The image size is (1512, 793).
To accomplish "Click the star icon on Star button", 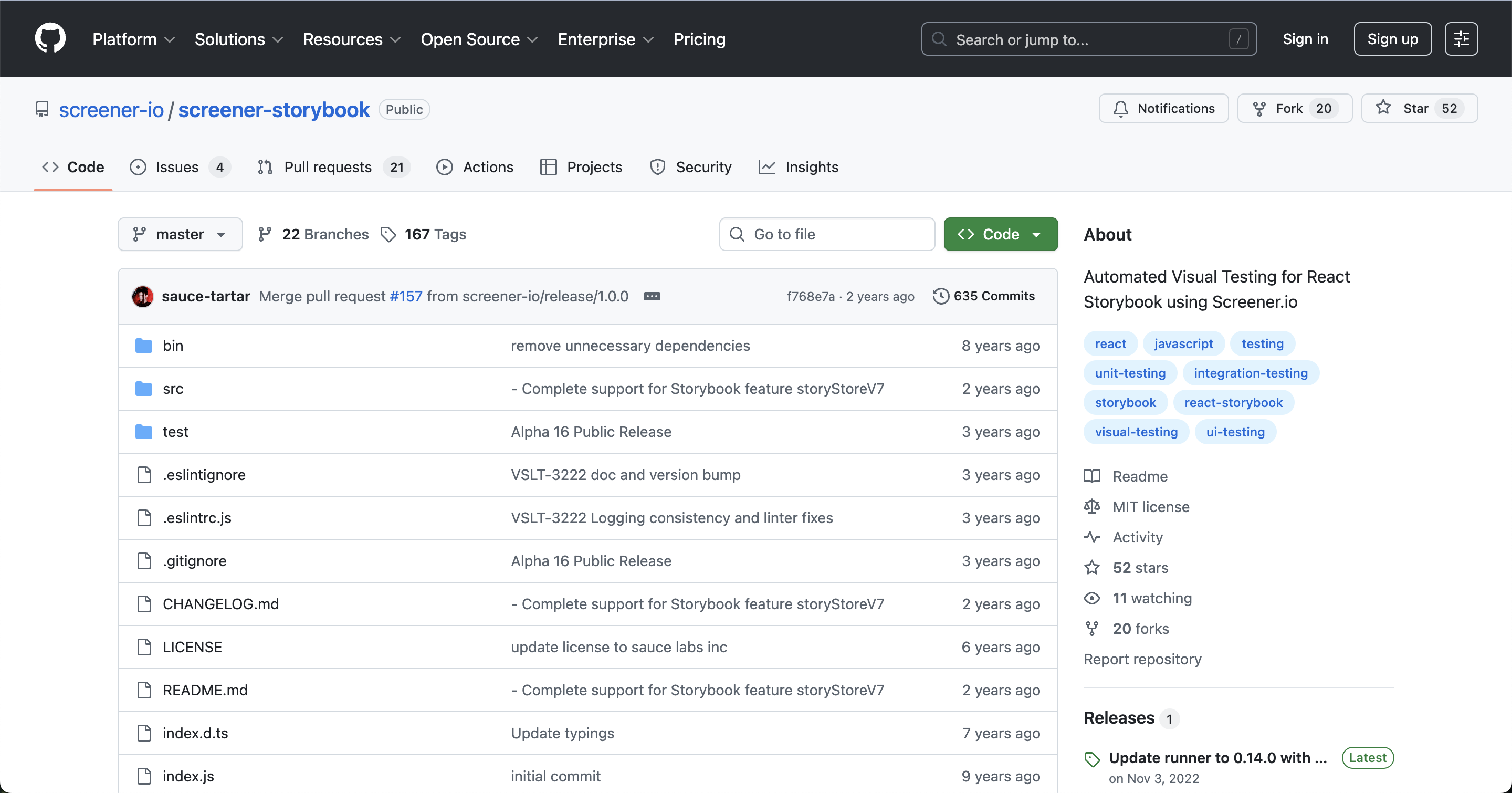I will click(x=1383, y=108).
